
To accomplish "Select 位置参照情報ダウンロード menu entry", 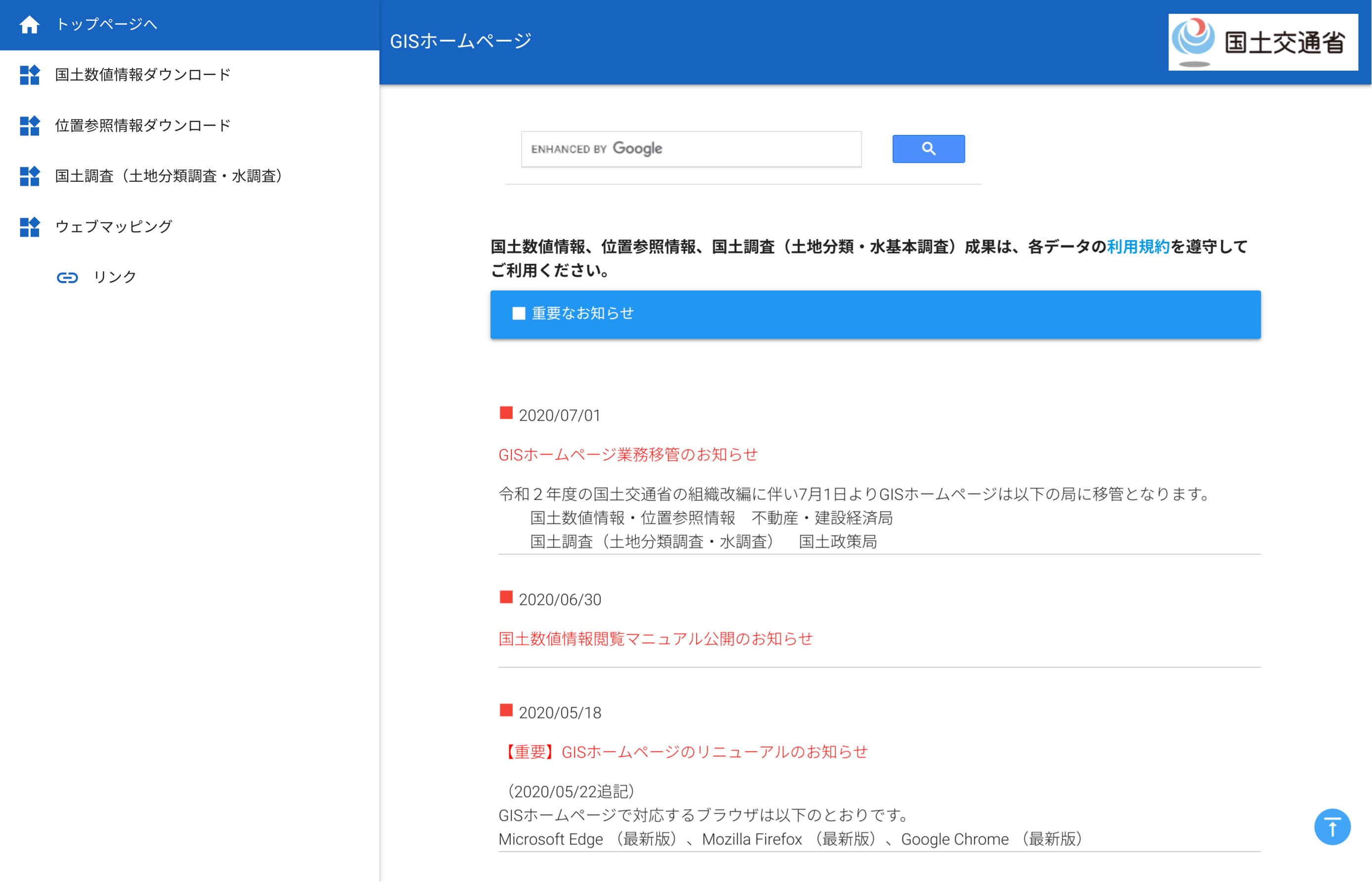I will tap(143, 126).
